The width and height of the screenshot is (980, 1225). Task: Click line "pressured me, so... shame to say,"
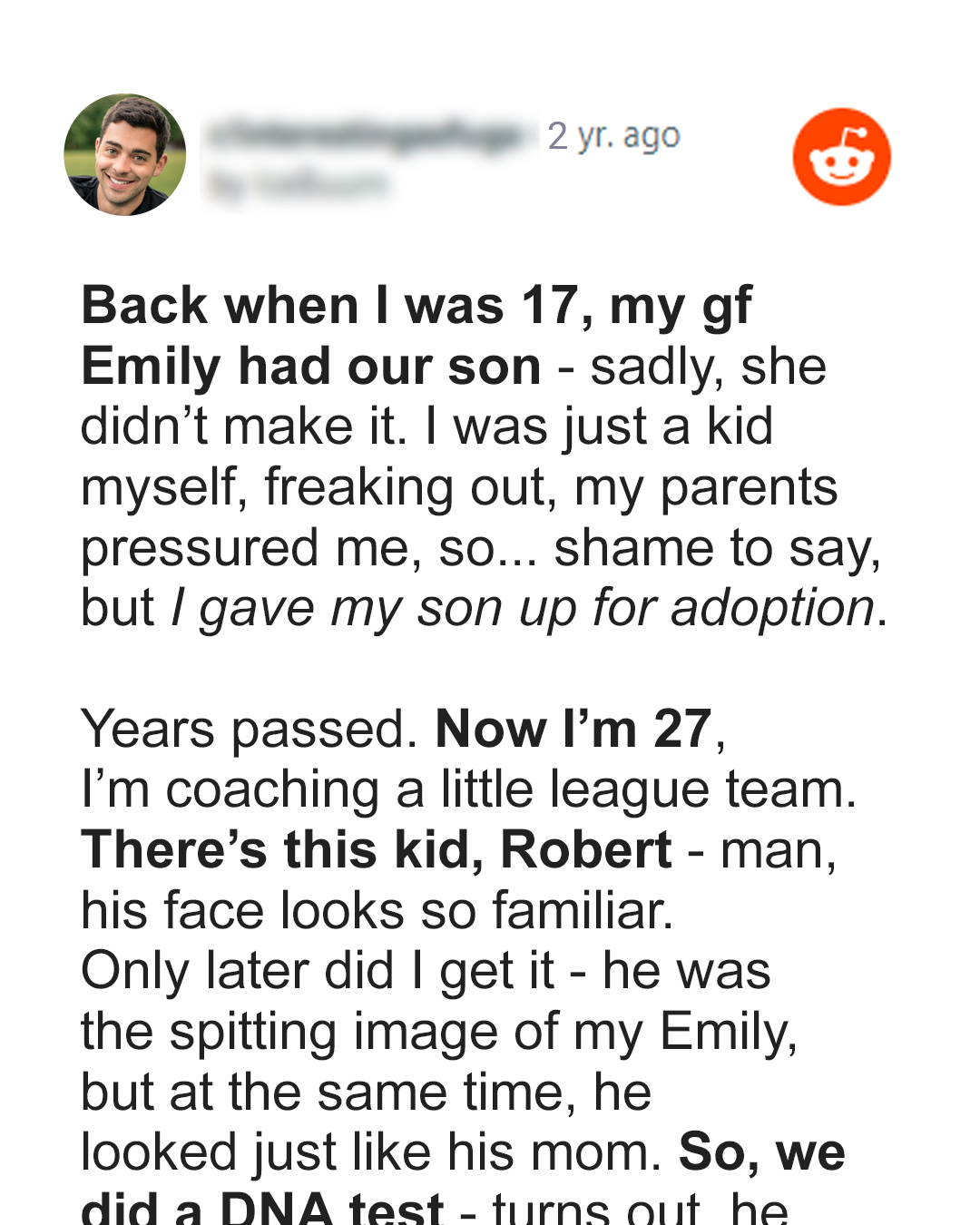pos(481,548)
